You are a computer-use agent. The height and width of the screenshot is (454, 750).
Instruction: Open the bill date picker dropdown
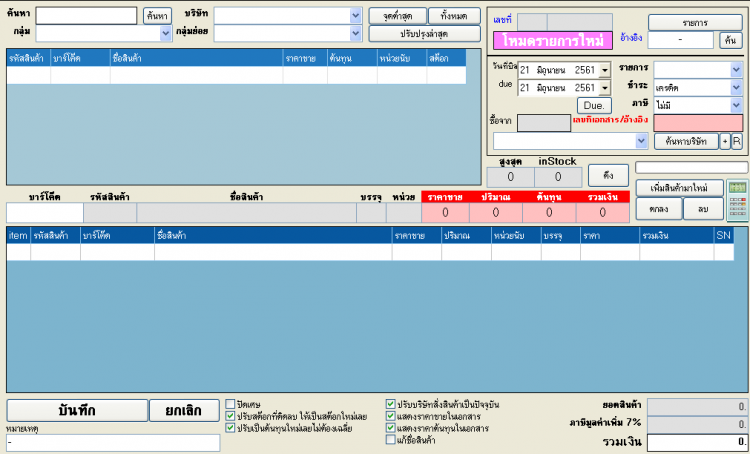(605, 70)
